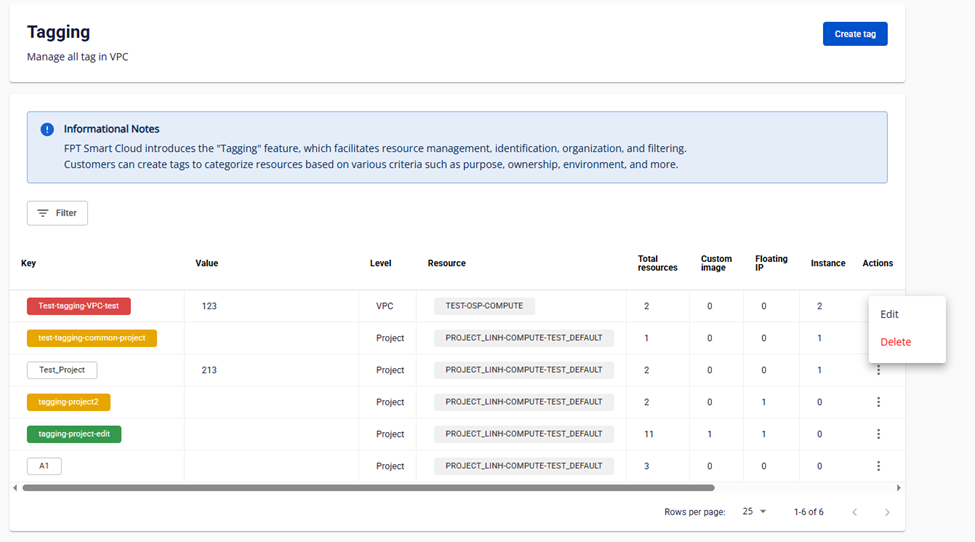Open the Filter button

pyautogui.click(x=57, y=213)
